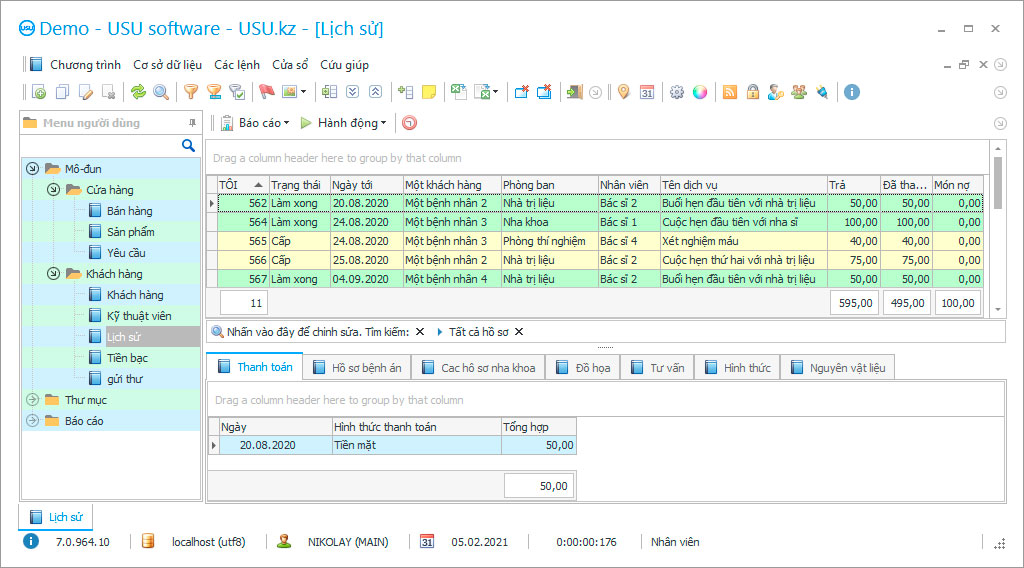Screen dimensions: 1024x568
Task: Toggle the pin on the user menu panel
Action: click(192, 123)
